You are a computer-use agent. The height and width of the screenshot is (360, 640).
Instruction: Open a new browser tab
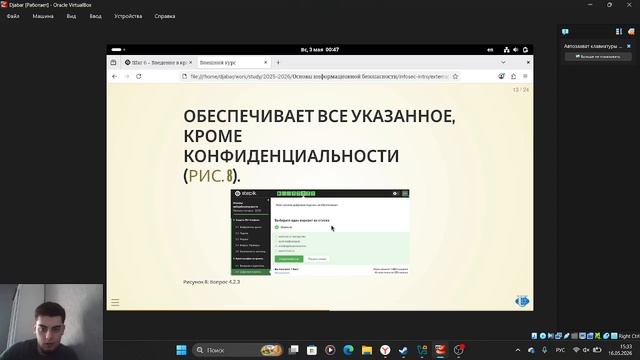[278, 62]
